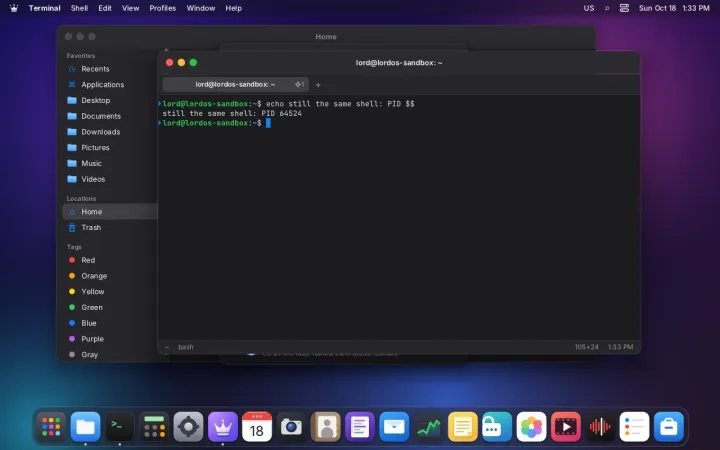Image resolution: width=720 pixels, height=450 pixels.
Task: Open the Launchpad app grid in the dock
Action: [x=51, y=427]
